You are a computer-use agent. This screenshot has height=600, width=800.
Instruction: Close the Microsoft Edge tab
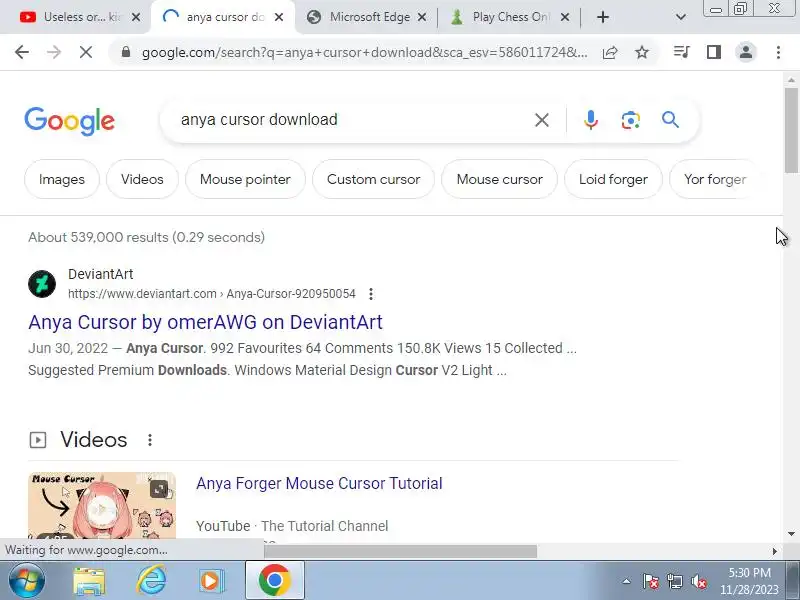click(422, 17)
